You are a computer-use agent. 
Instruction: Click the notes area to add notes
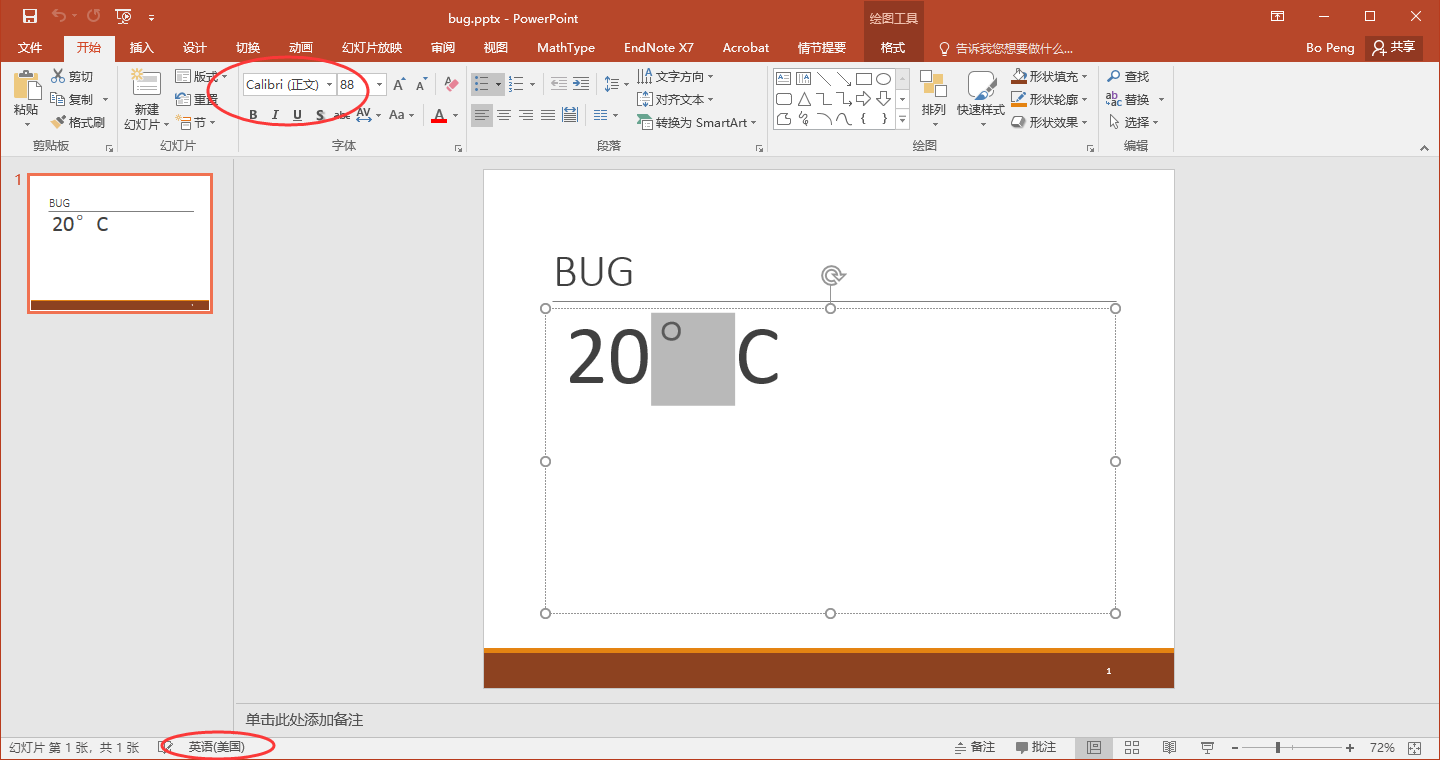point(837,720)
